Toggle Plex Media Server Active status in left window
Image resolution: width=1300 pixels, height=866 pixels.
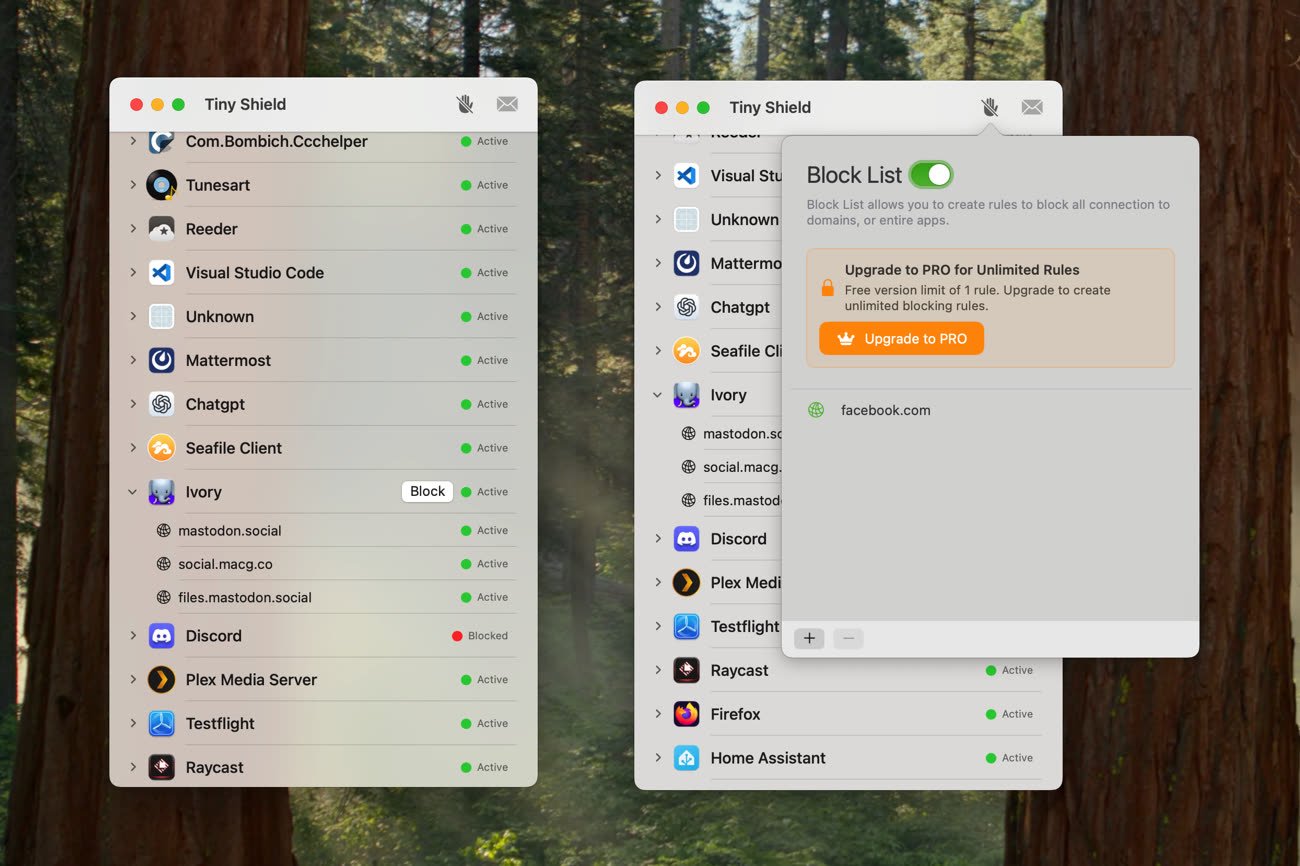485,680
